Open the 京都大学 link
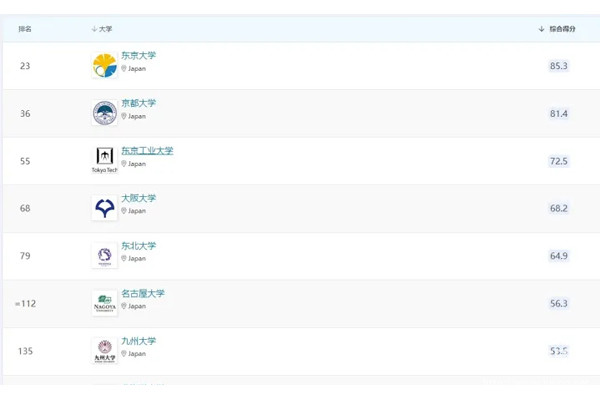The width and height of the screenshot is (600, 399). (139, 103)
